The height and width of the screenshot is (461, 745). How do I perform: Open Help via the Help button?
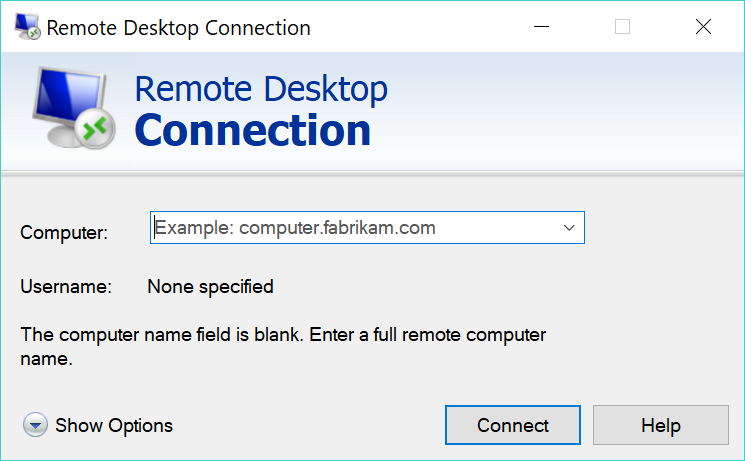[x=660, y=426]
